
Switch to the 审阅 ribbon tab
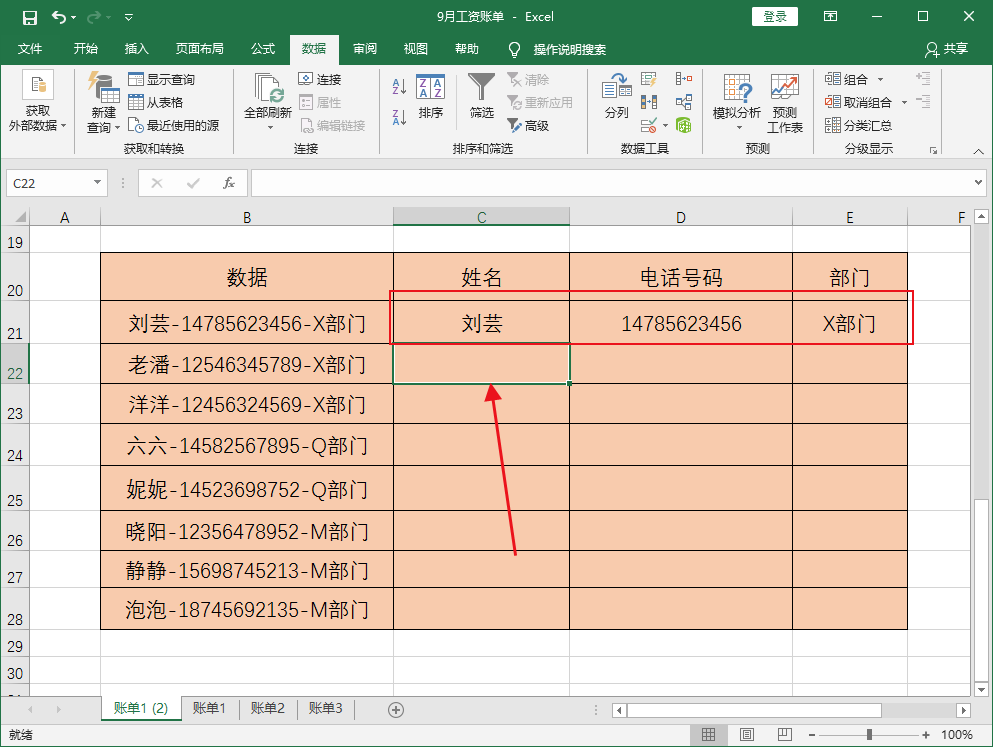point(363,49)
